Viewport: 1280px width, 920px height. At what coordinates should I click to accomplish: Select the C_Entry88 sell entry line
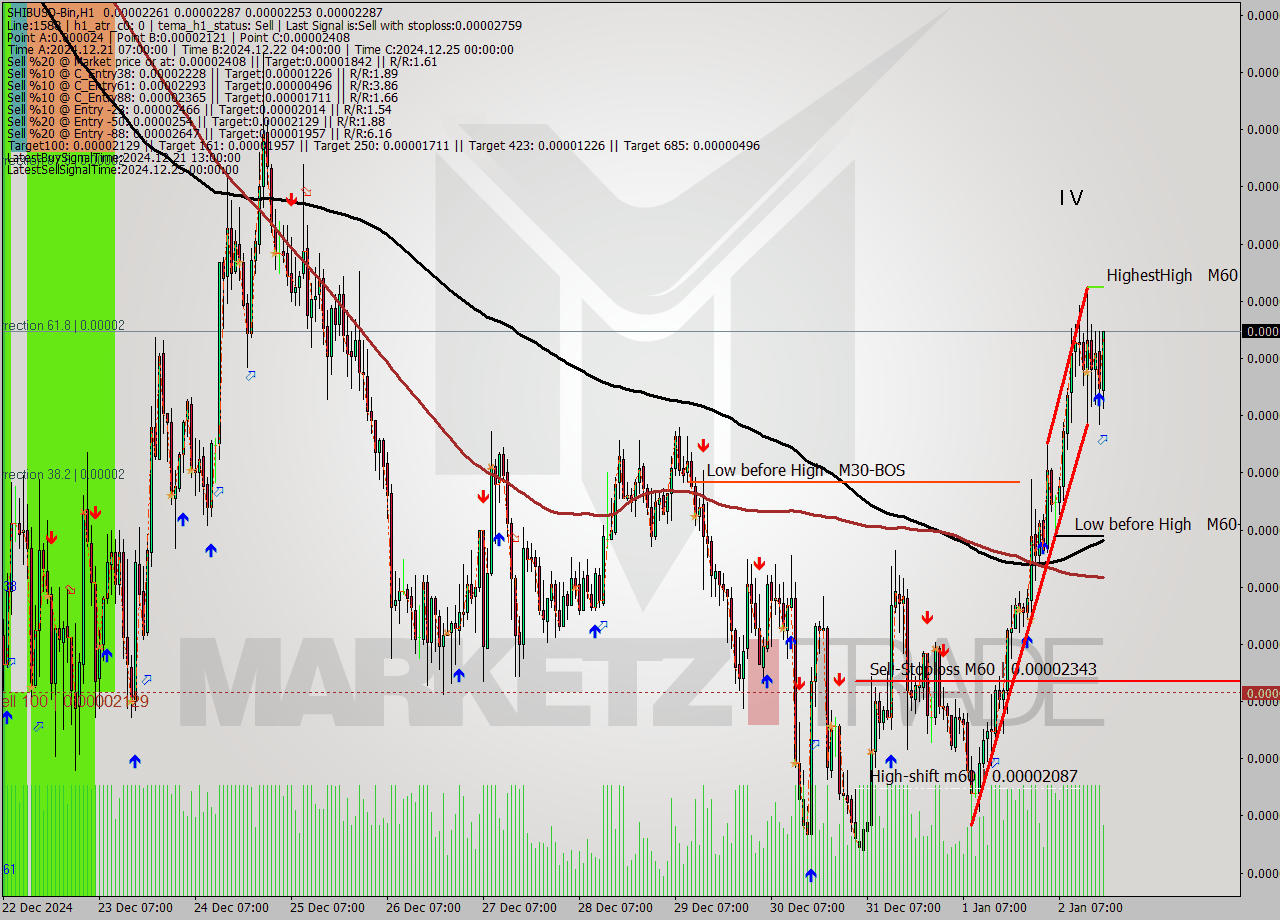coord(202,98)
